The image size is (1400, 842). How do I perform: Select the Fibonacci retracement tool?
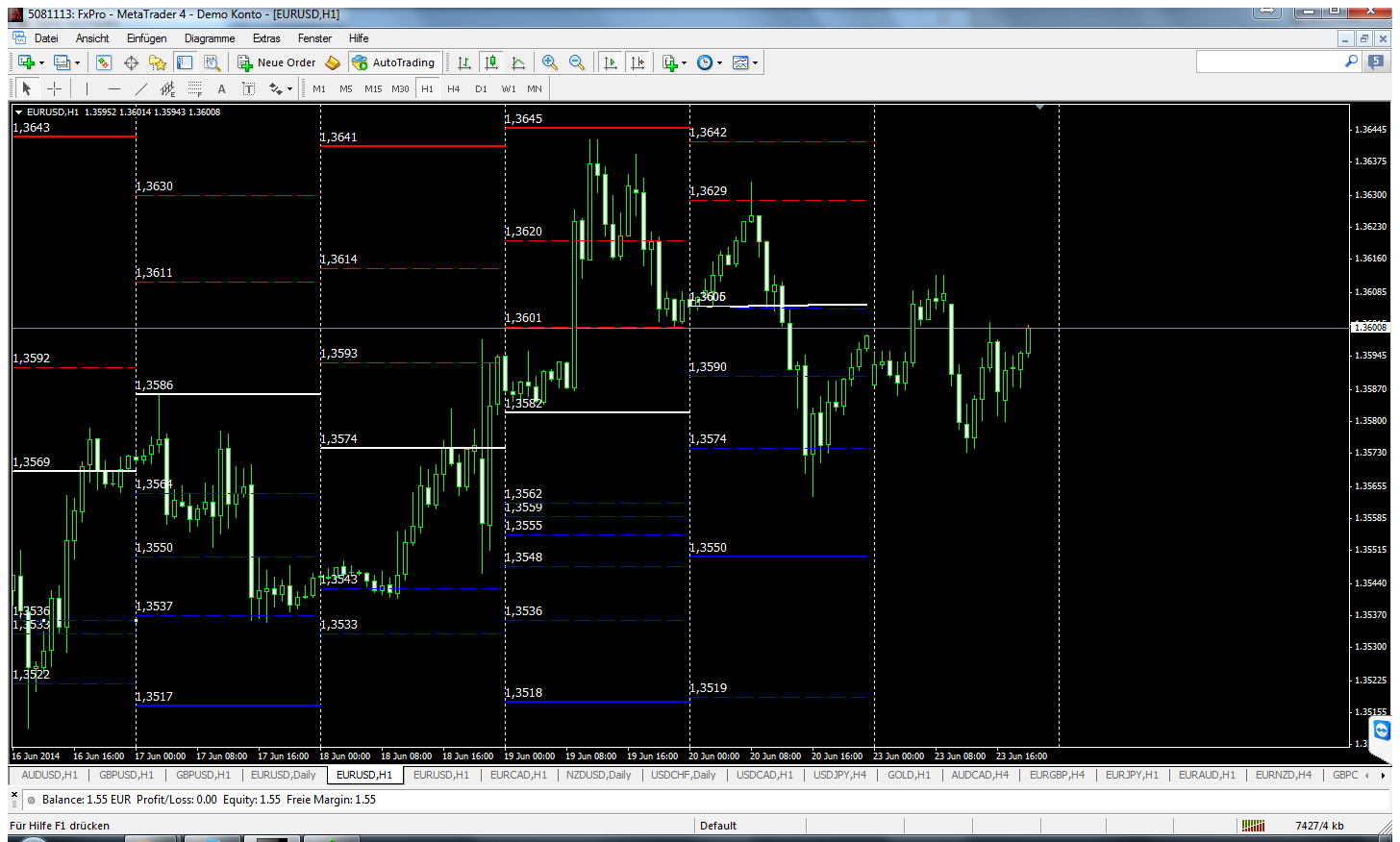point(194,88)
